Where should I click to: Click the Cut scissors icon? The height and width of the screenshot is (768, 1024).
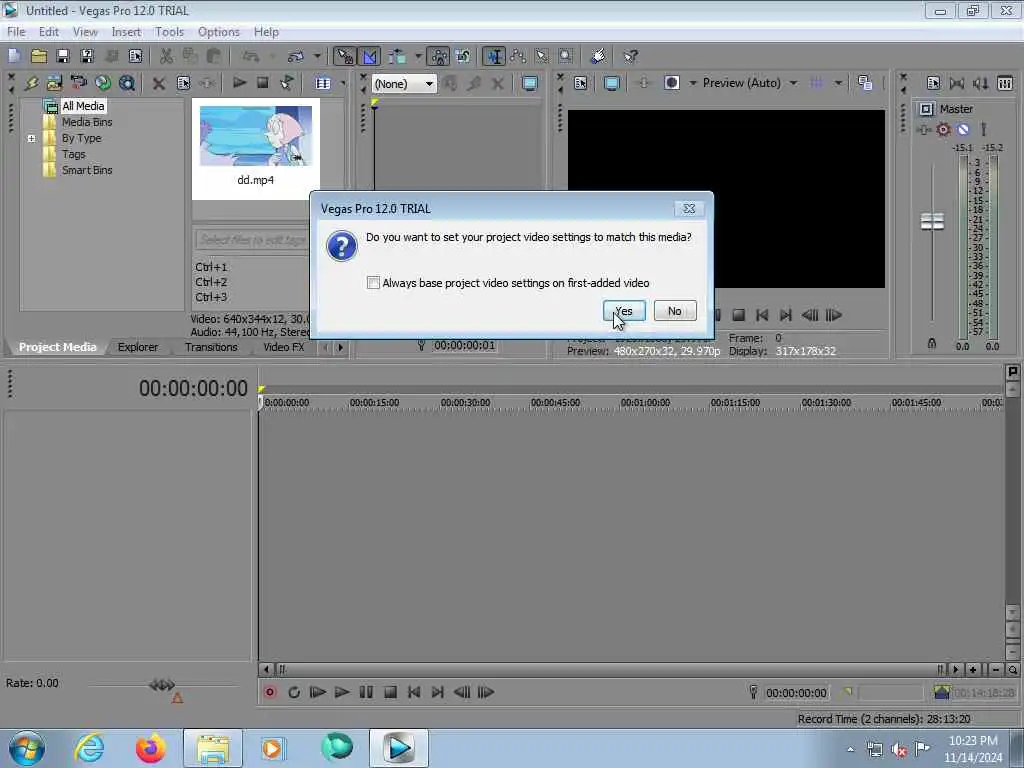tap(167, 57)
